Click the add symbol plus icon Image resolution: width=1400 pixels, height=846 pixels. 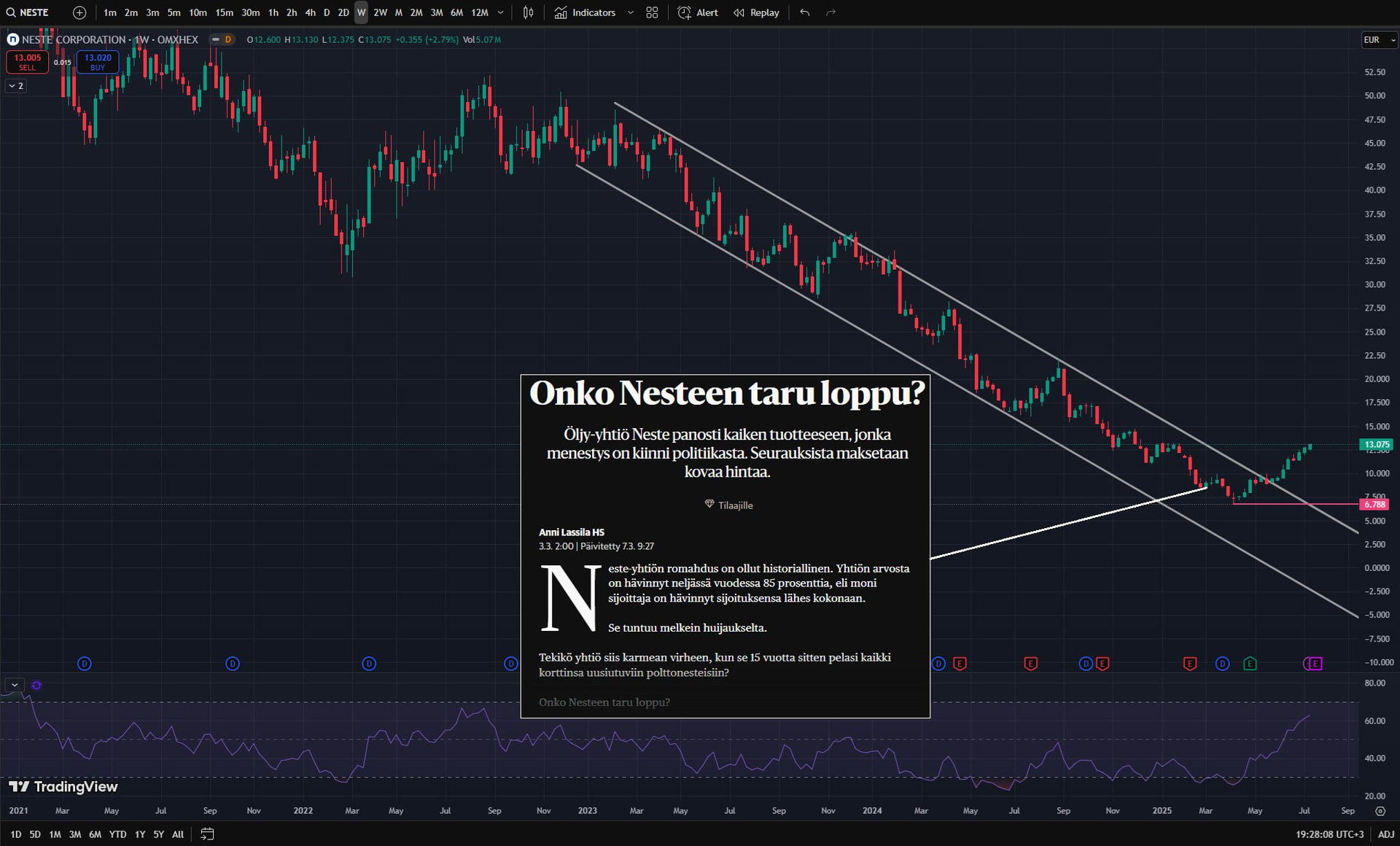click(x=79, y=12)
